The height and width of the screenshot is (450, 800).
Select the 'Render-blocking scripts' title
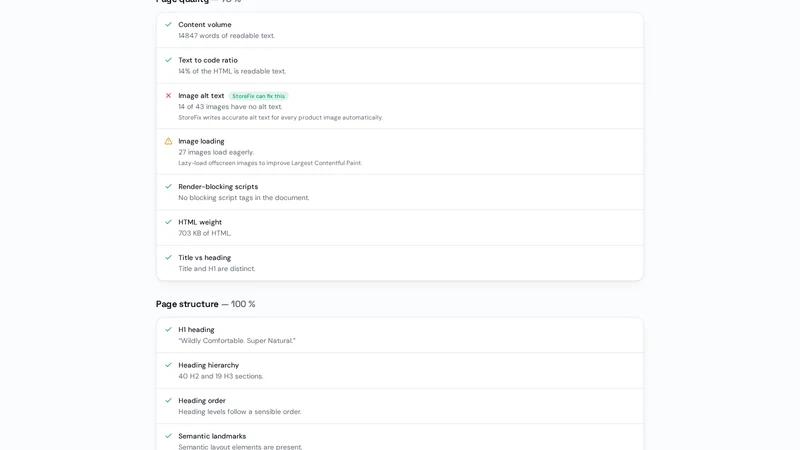(218, 187)
